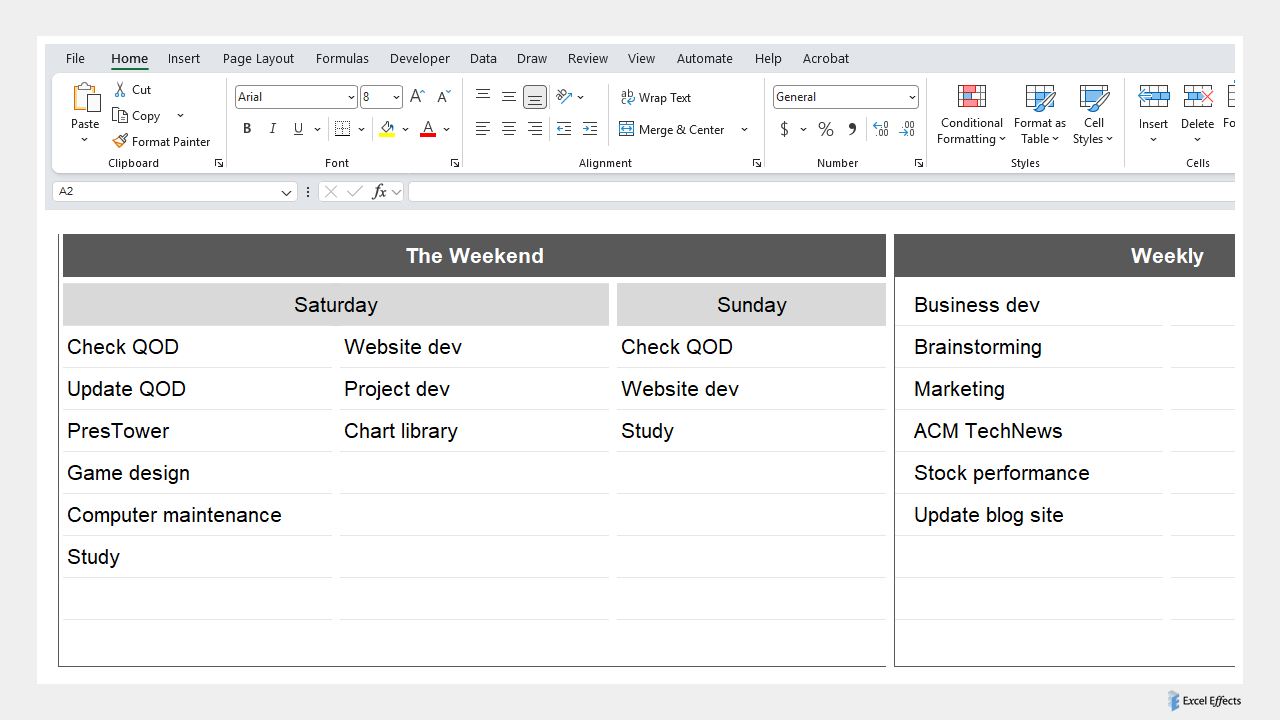Click the Cell Styles button
The image size is (1280, 720).
coord(1093,113)
